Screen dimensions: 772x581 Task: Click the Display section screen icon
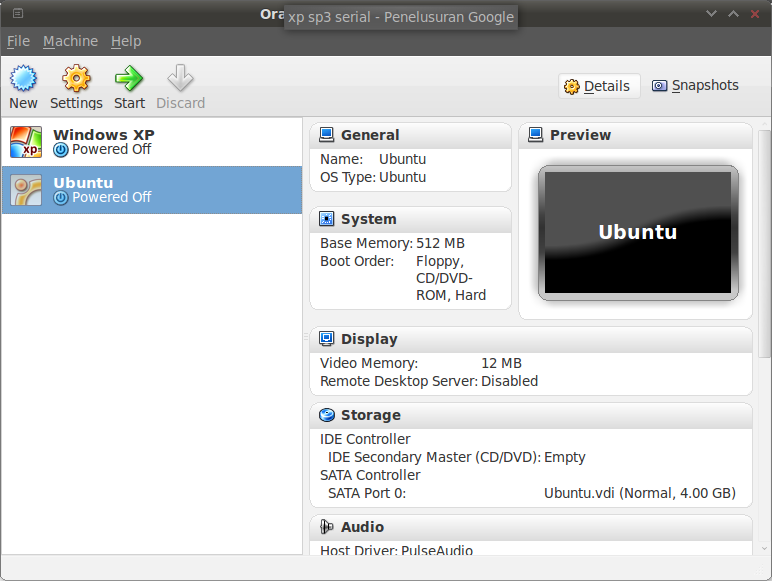(x=326, y=339)
